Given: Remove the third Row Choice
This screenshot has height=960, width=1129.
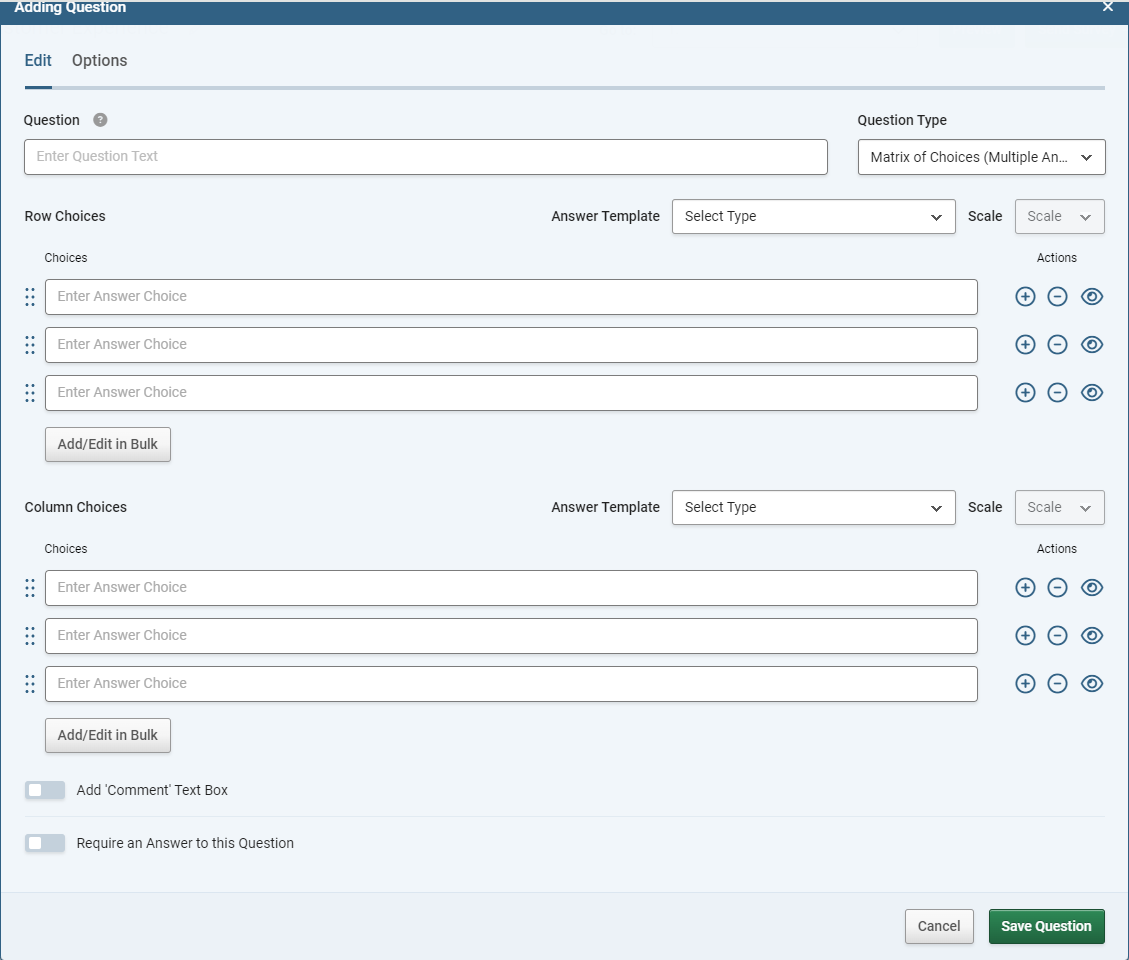Looking at the screenshot, I should pyautogui.click(x=1057, y=392).
